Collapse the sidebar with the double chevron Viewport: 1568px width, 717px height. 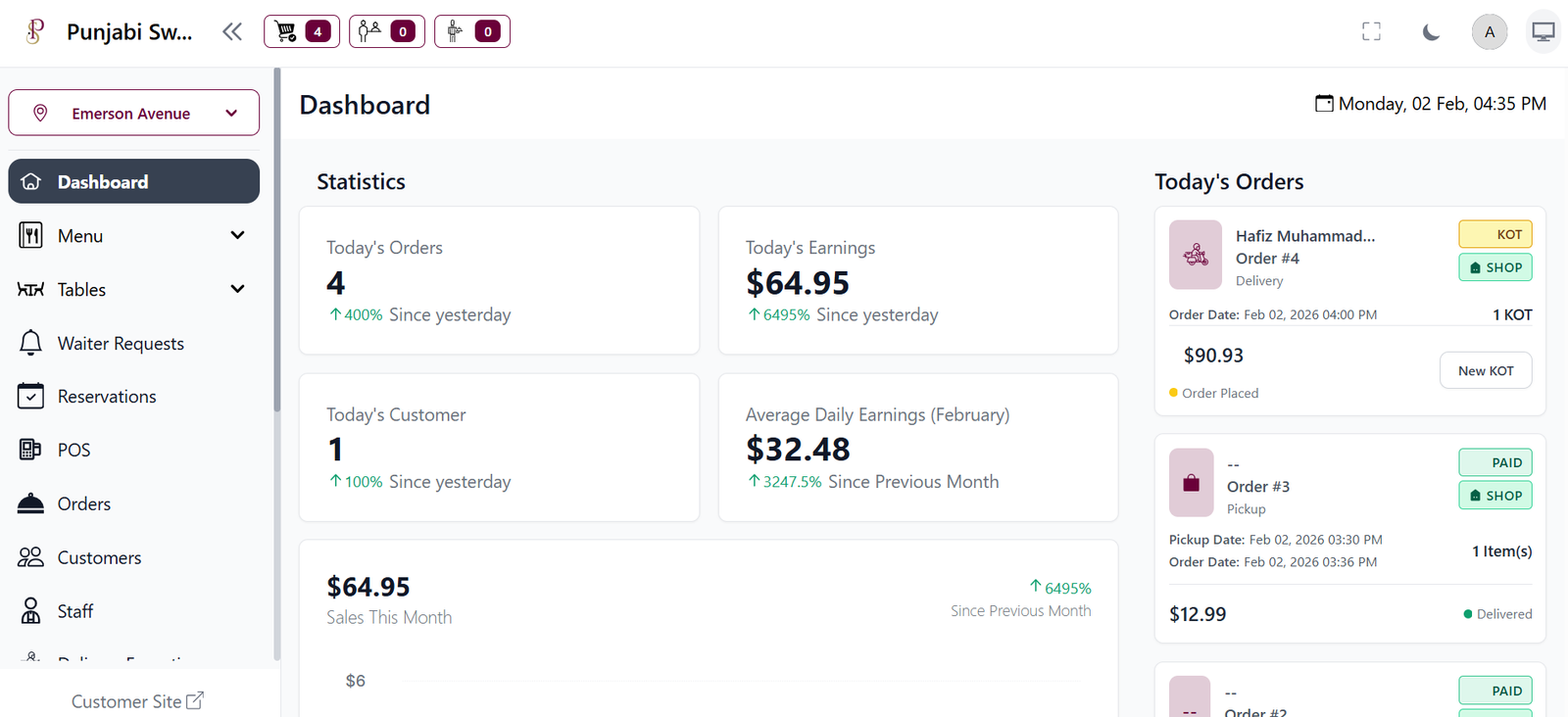232,32
